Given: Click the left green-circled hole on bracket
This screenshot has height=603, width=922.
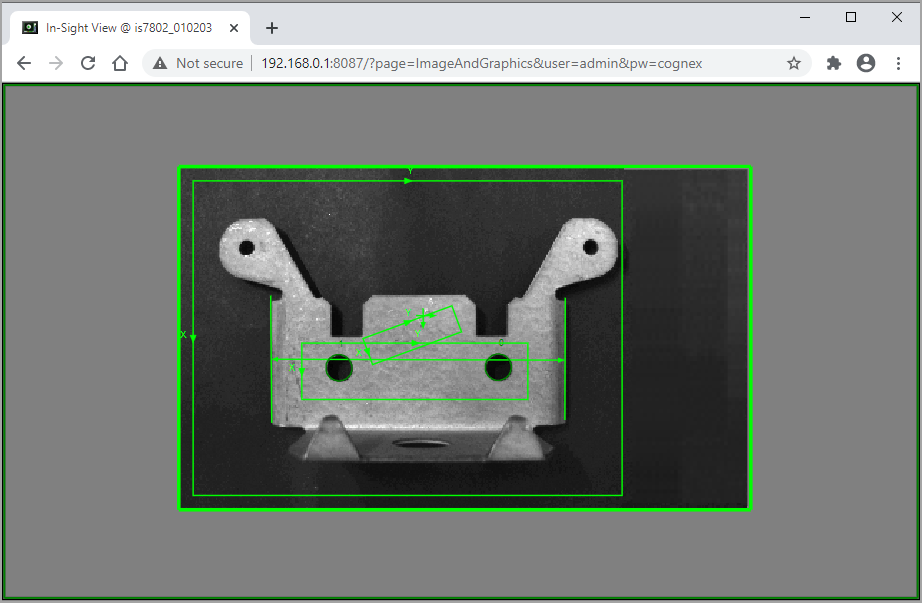Looking at the screenshot, I should click(340, 368).
